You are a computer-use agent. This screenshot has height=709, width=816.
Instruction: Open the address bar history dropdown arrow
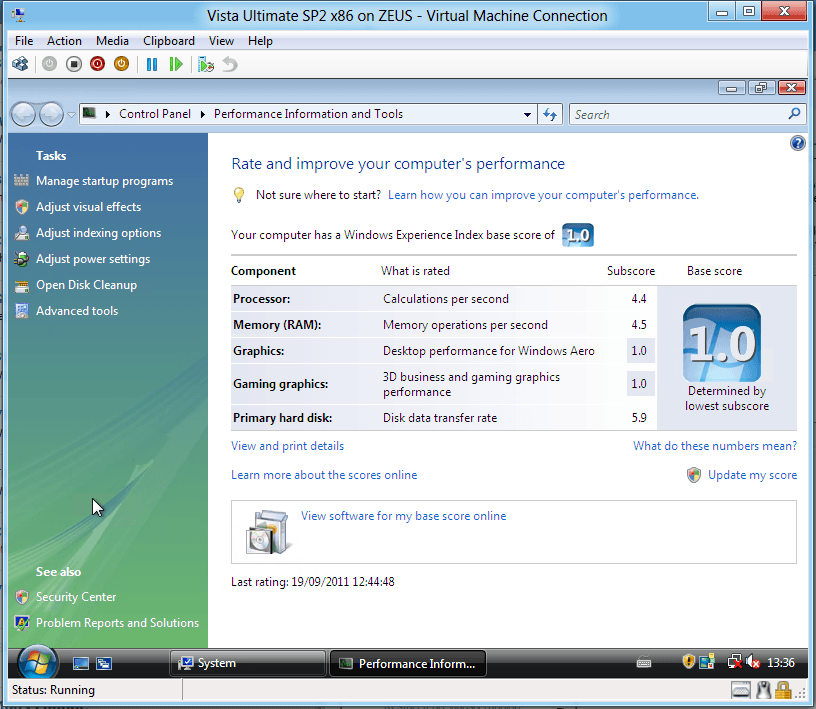[528, 115]
